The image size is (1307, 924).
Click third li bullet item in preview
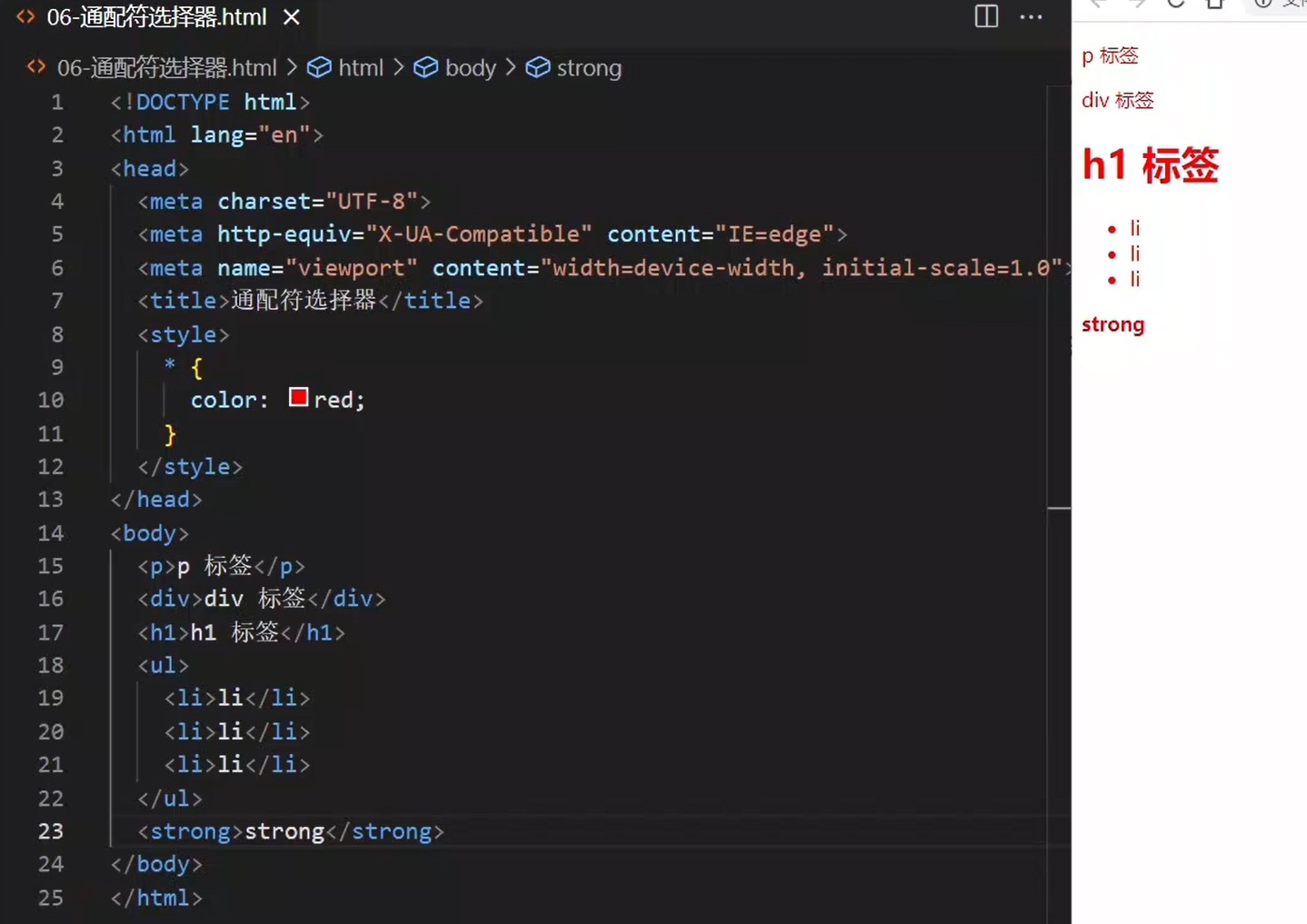pyautogui.click(x=1134, y=279)
